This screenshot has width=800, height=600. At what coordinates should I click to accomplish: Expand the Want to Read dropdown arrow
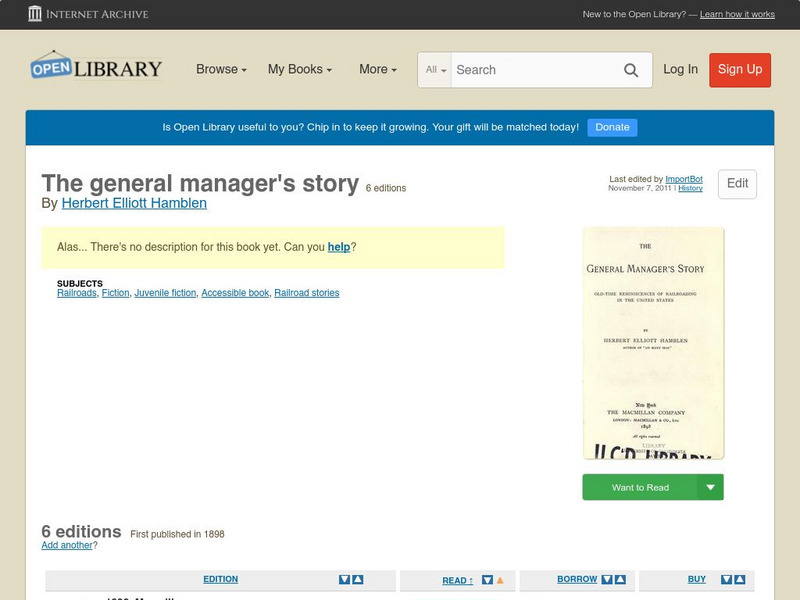coord(710,487)
